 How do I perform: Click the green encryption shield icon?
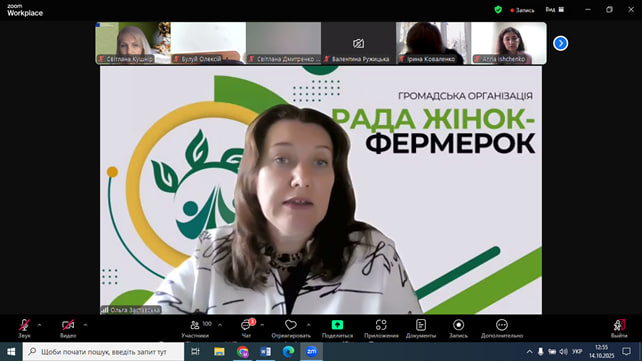pyautogui.click(x=498, y=10)
